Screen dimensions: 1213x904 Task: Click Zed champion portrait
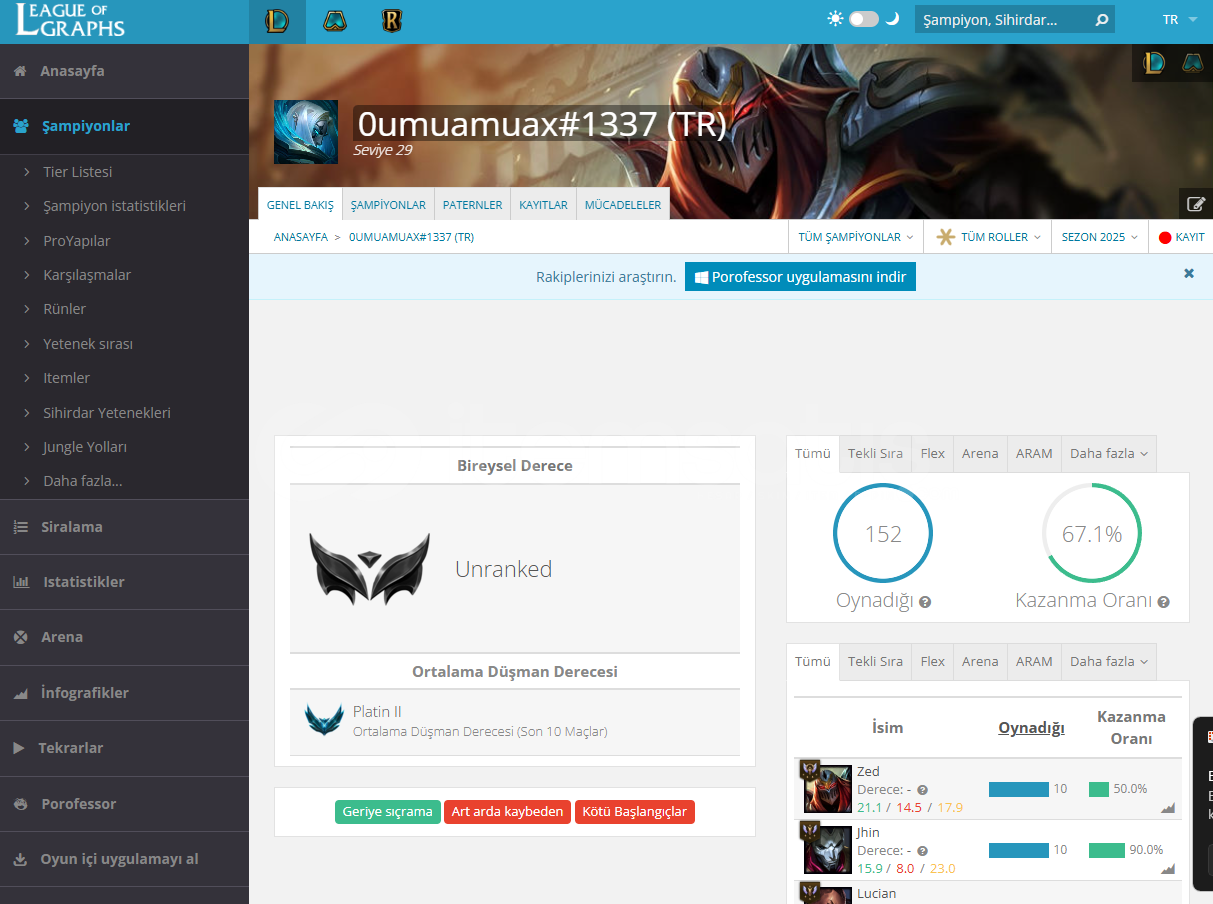(827, 789)
